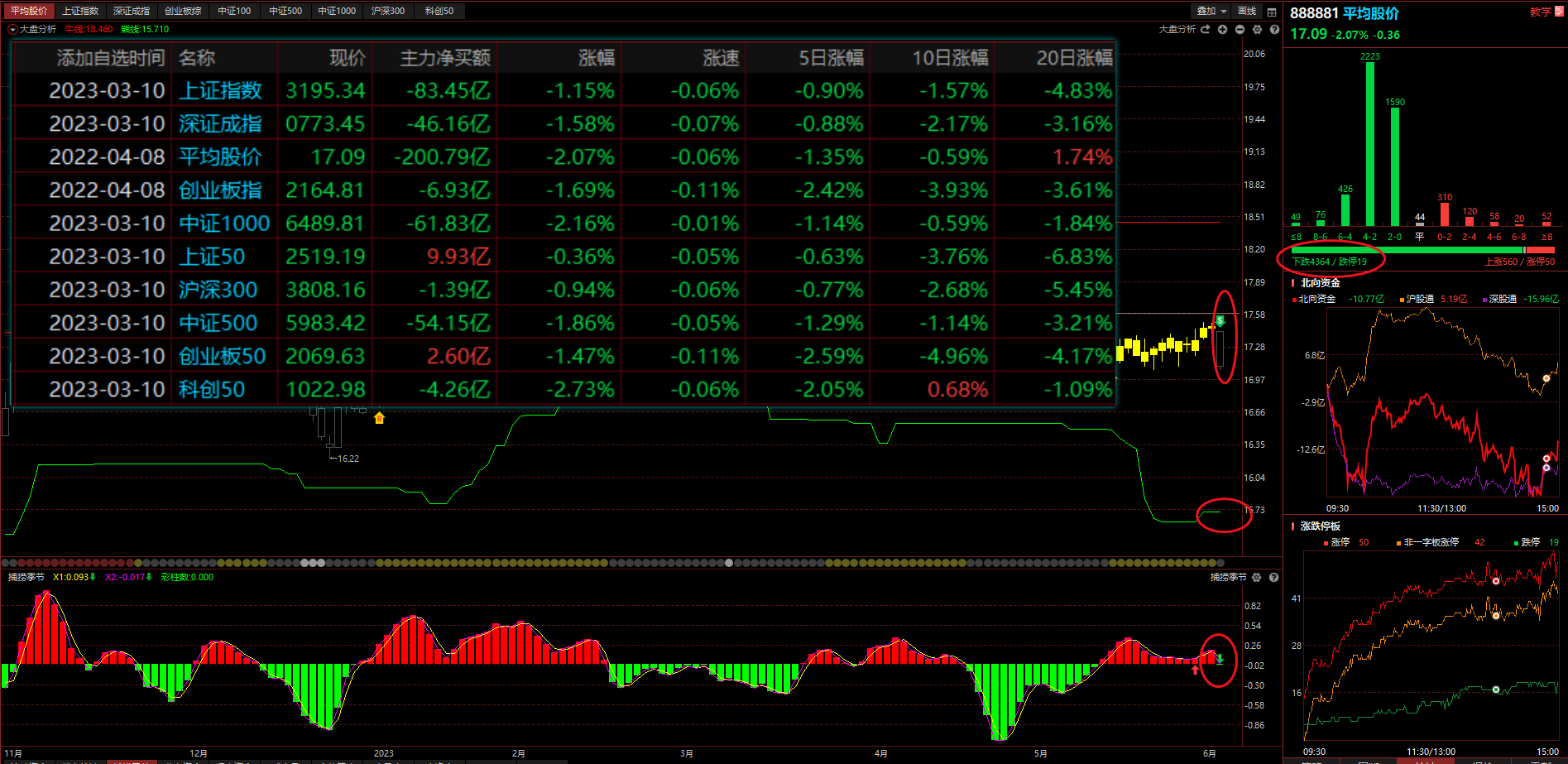Click the 非一字板涨停 legend entry
Viewport: 1568px width, 764px height.
(1427, 542)
